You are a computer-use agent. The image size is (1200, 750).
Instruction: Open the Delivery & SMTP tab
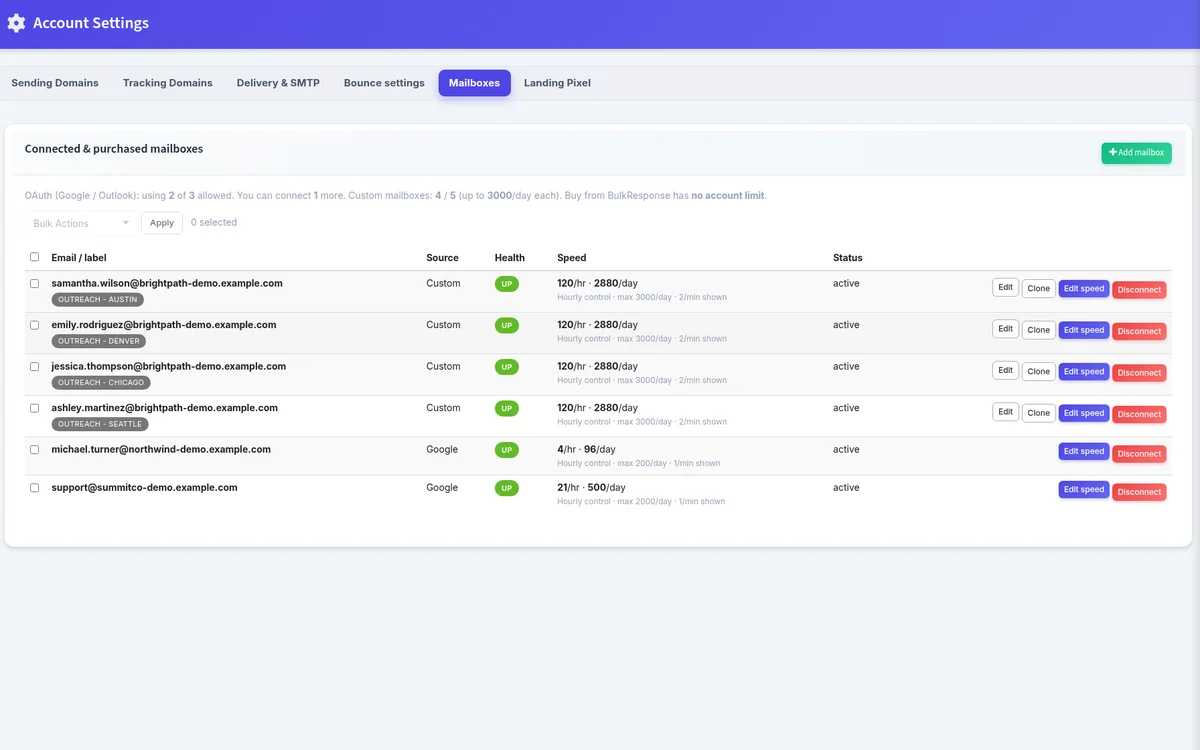278,83
